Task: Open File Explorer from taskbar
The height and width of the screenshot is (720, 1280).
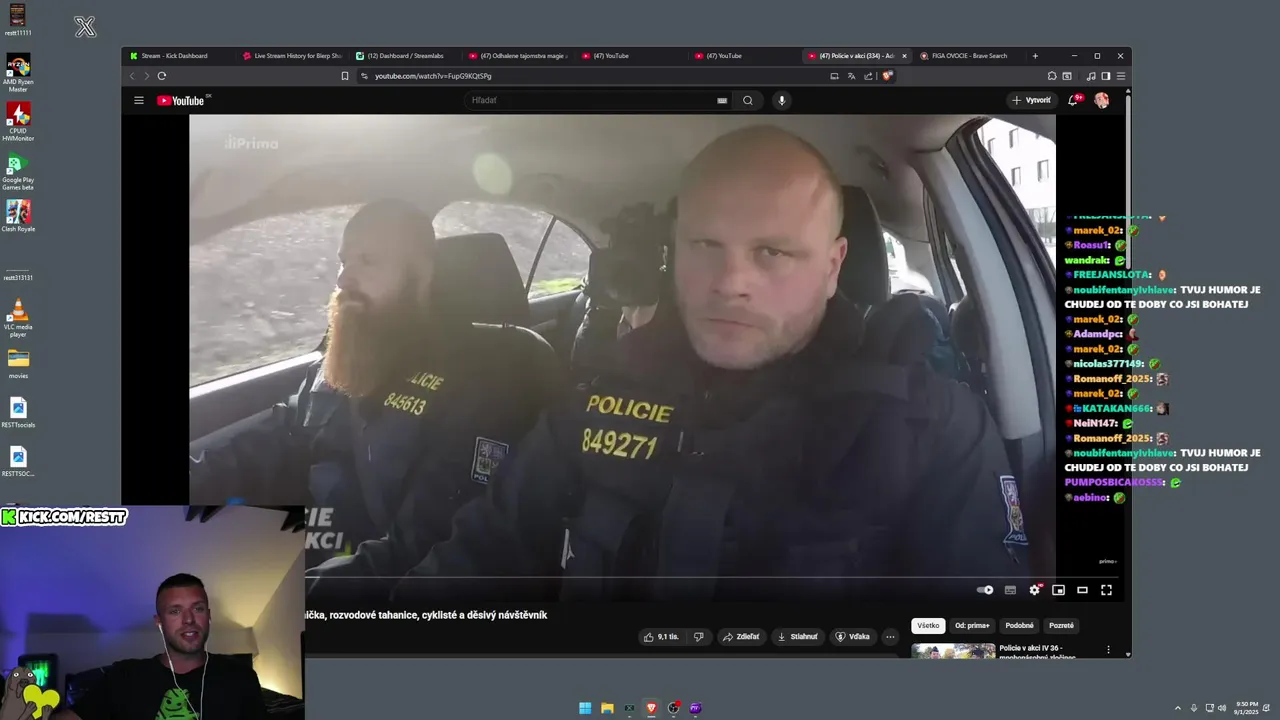Action: tap(607, 708)
